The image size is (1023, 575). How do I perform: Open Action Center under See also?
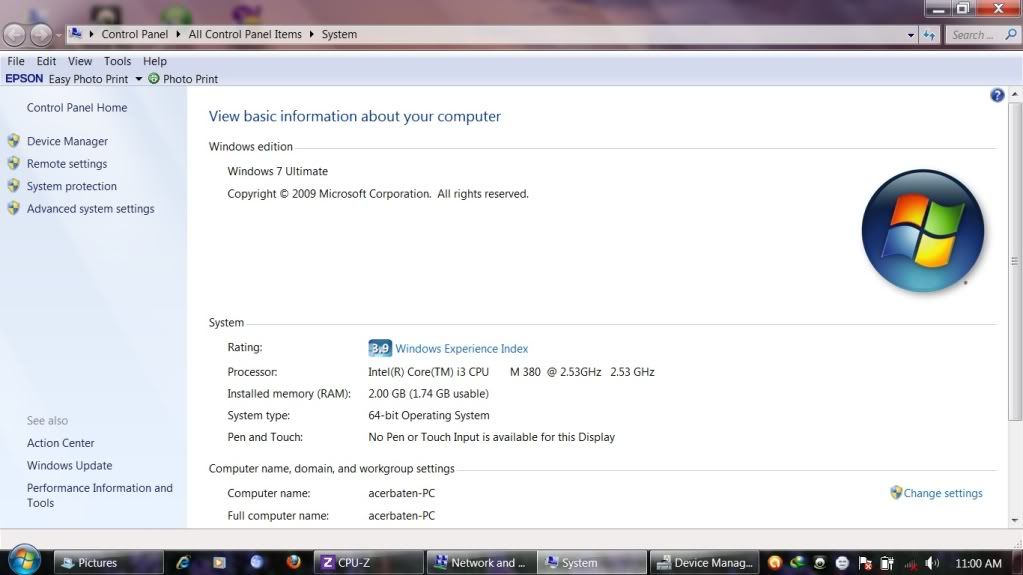(x=61, y=443)
